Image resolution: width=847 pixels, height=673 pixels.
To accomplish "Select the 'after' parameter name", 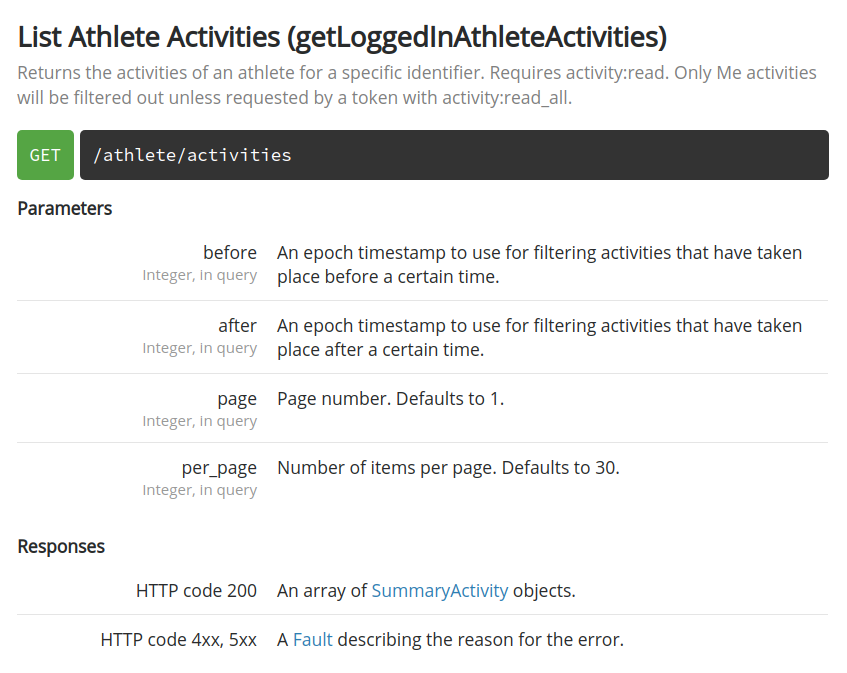I will point(238,326).
